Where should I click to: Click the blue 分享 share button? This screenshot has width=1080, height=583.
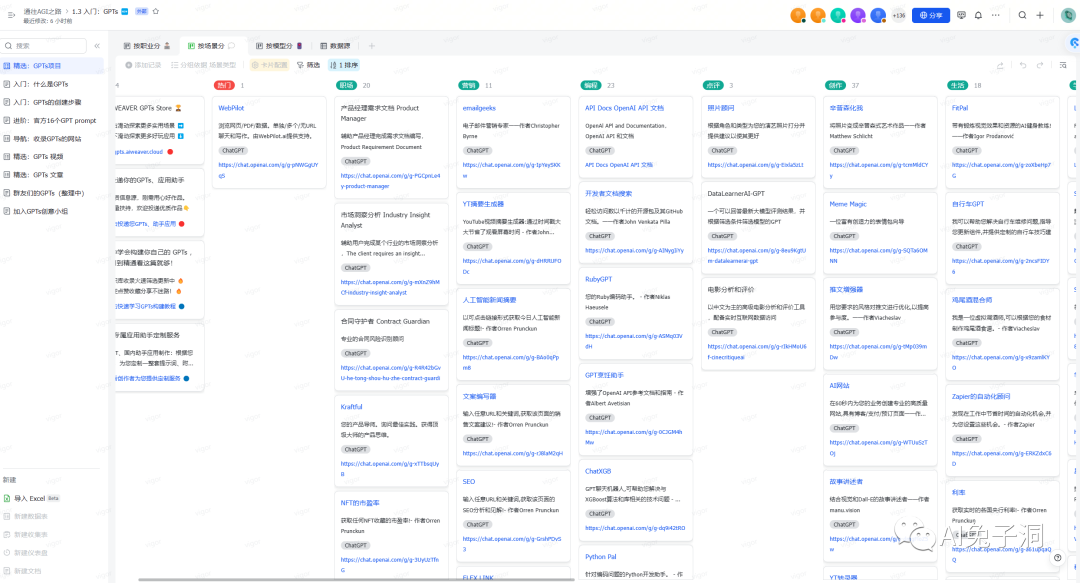click(x=931, y=15)
